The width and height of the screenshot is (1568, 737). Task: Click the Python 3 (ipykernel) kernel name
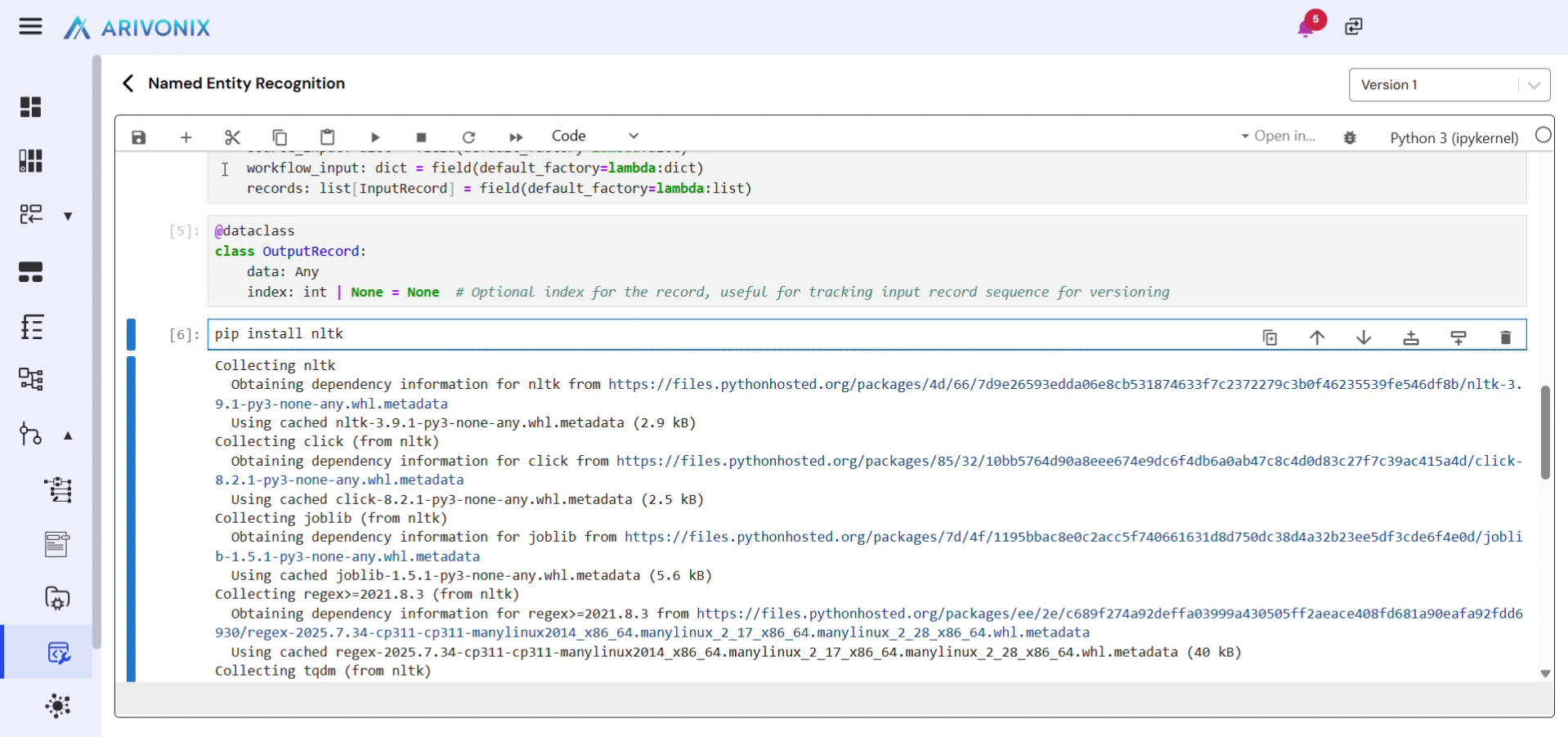[x=1454, y=138]
